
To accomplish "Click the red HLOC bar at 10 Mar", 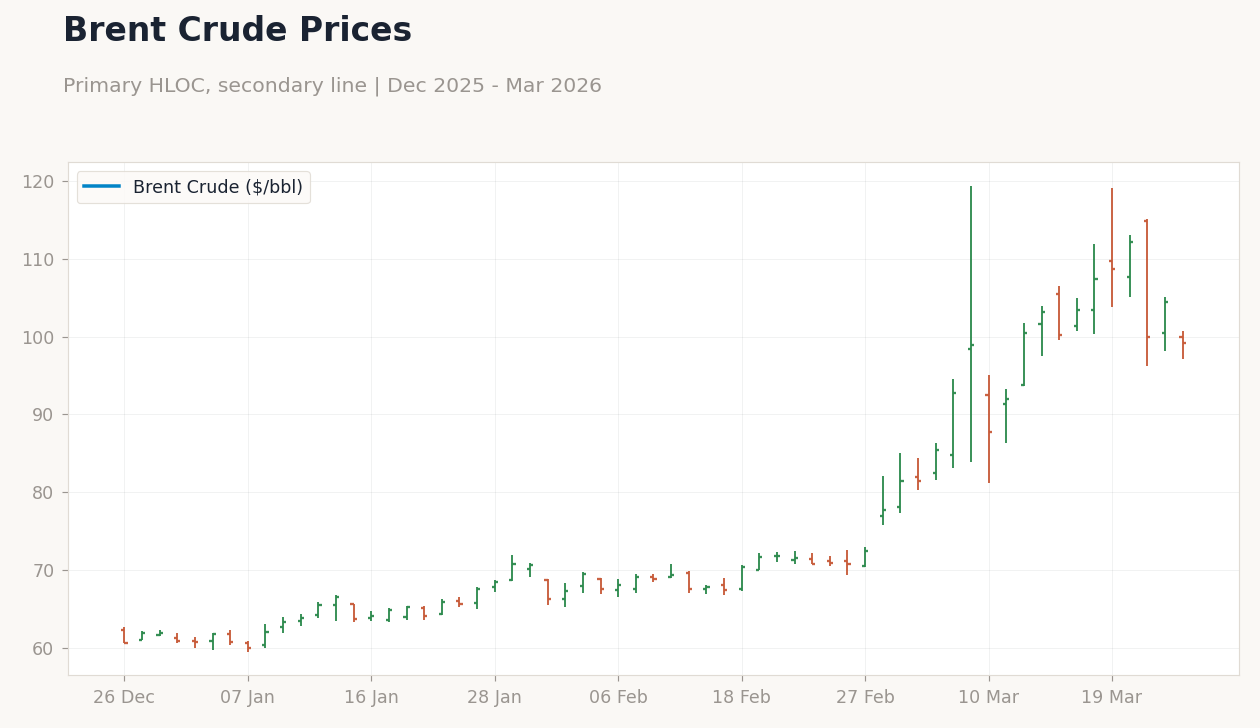I will coord(989,429).
